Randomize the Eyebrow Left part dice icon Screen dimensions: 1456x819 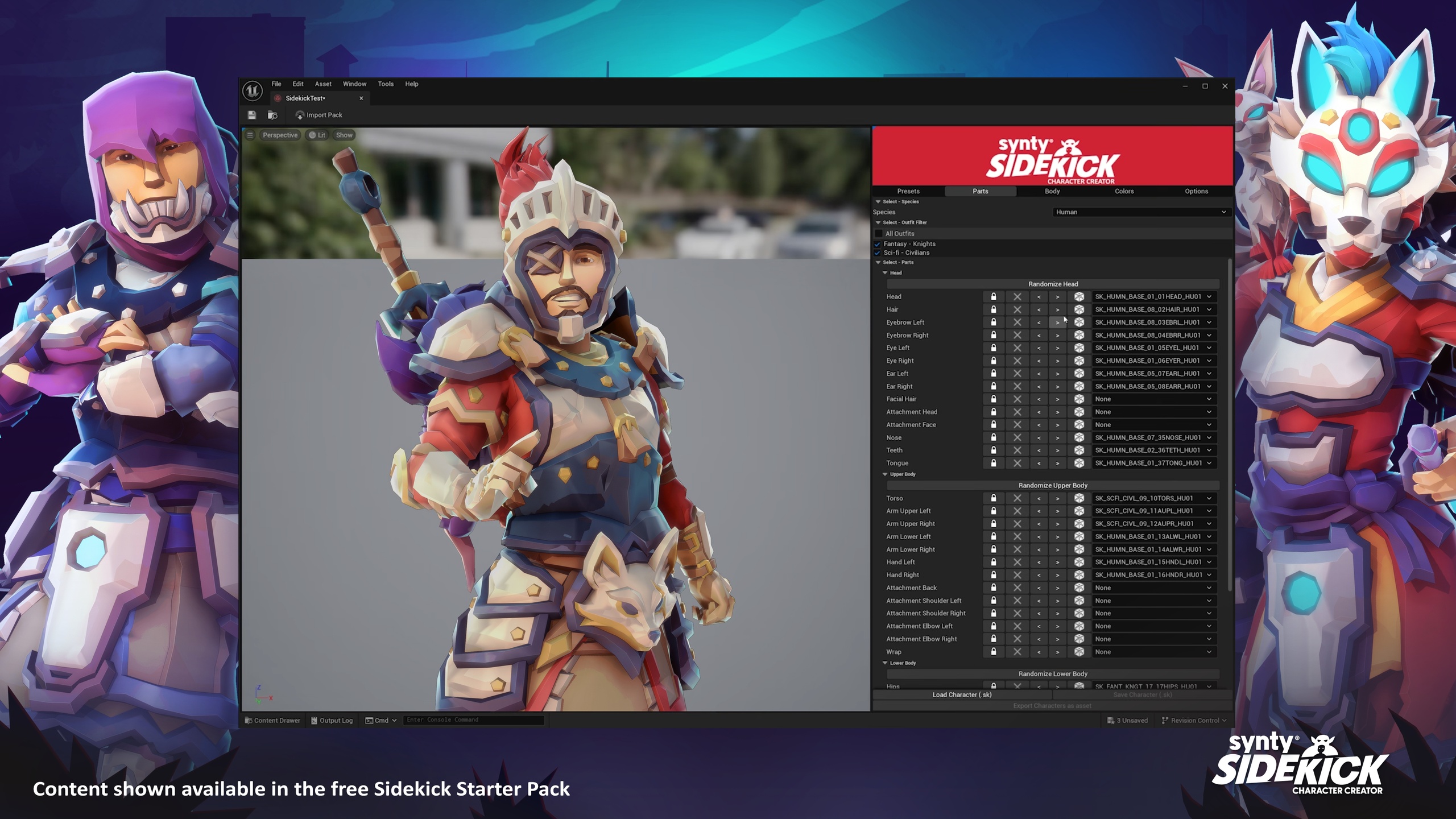click(1078, 322)
